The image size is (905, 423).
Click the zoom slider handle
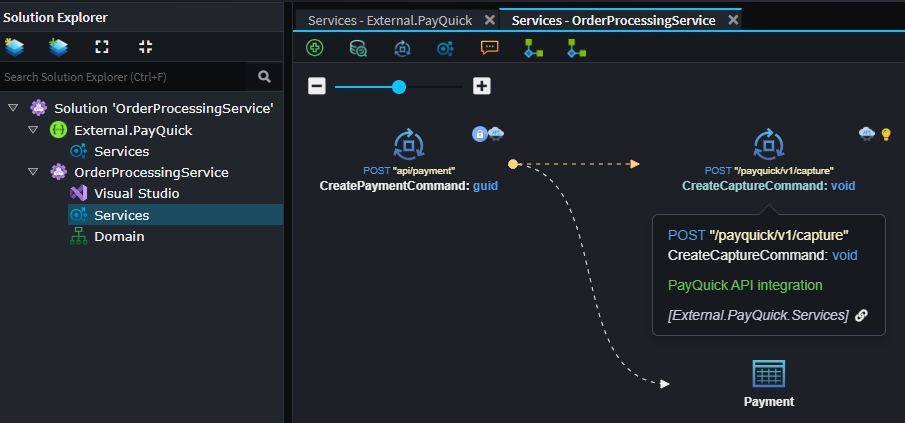pos(399,87)
